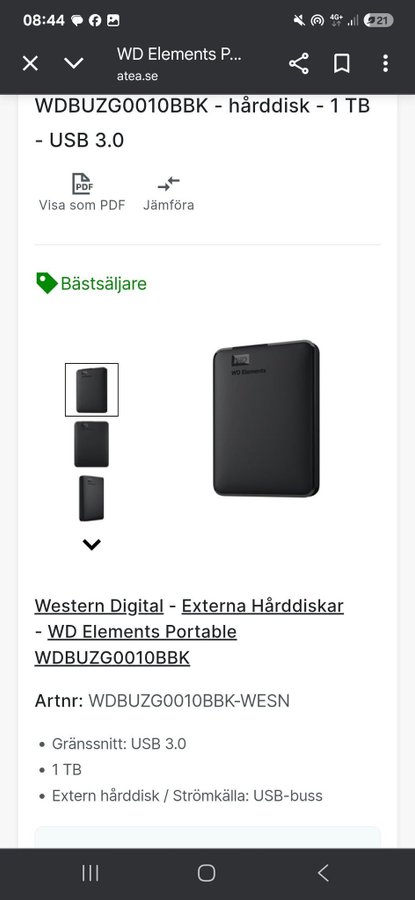Tap the green Bästsäljare tag
This screenshot has width=415, height=900.
point(91,283)
